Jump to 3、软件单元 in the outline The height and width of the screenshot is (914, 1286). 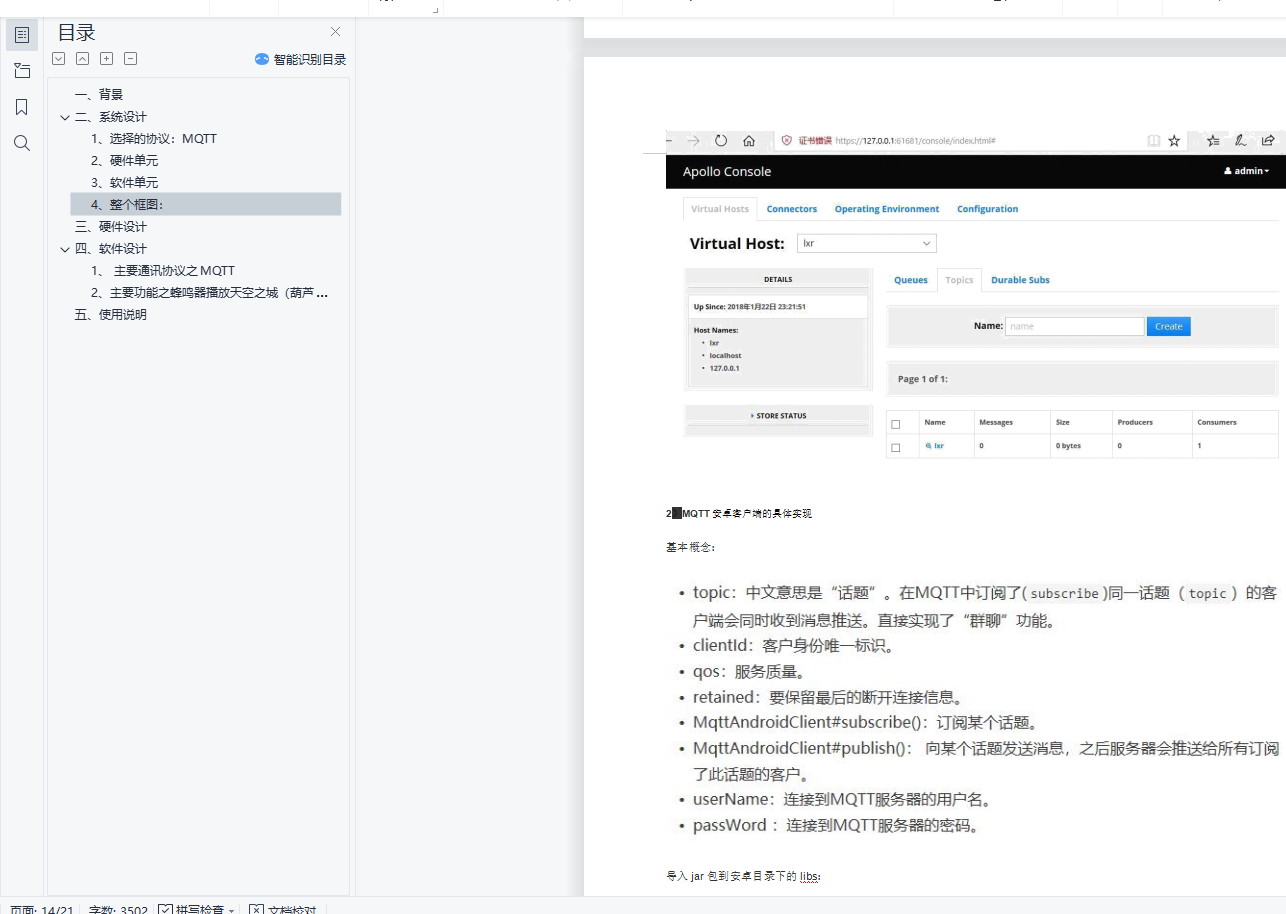click(x=124, y=183)
